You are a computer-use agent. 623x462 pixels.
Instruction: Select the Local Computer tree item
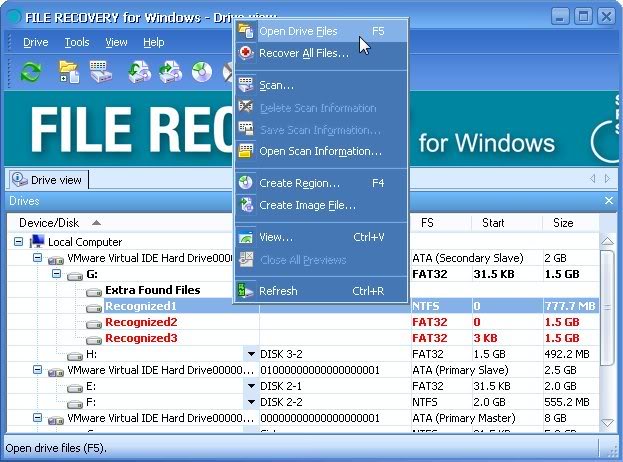pyautogui.click(x=85, y=242)
